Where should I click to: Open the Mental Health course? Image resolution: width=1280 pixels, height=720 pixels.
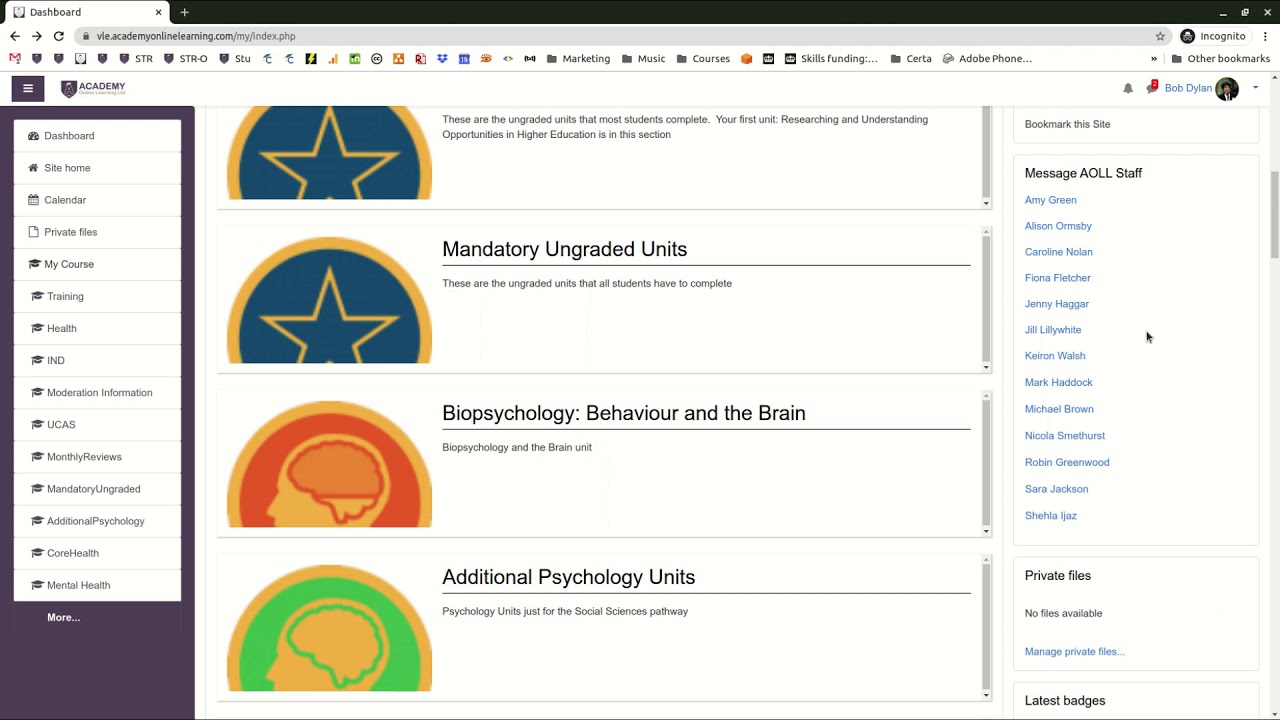pyautogui.click(x=97, y=585)
